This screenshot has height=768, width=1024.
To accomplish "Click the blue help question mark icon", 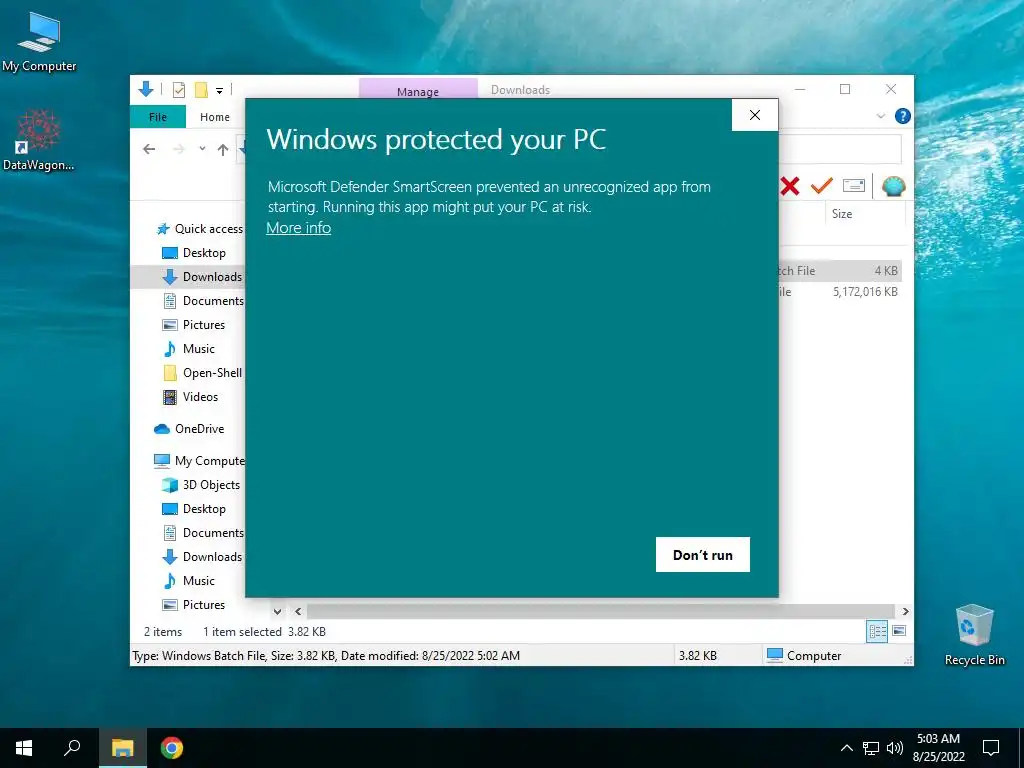I will click(x=903, y=116).
